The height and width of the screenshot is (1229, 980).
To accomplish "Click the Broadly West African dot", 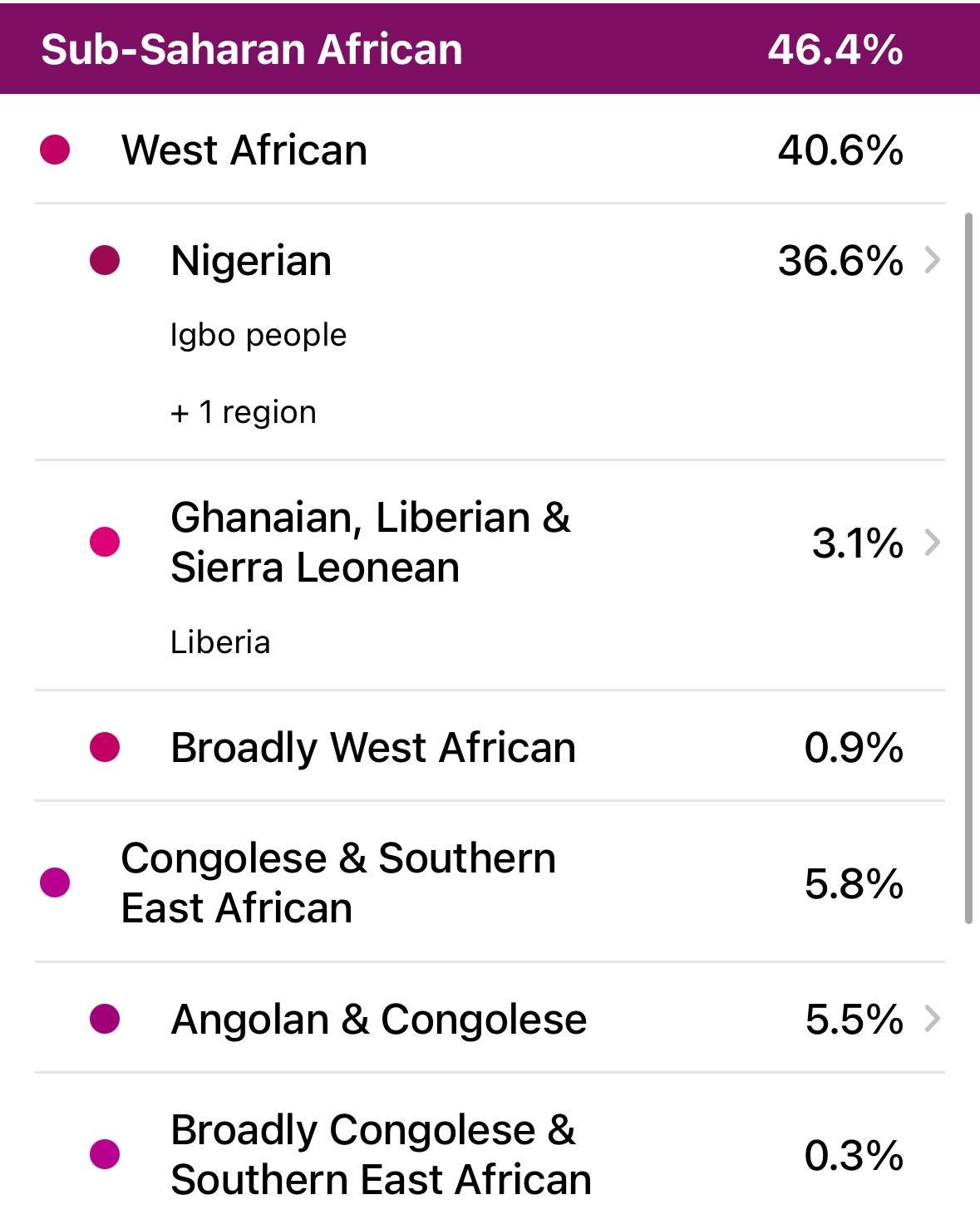I will point(105,747).
